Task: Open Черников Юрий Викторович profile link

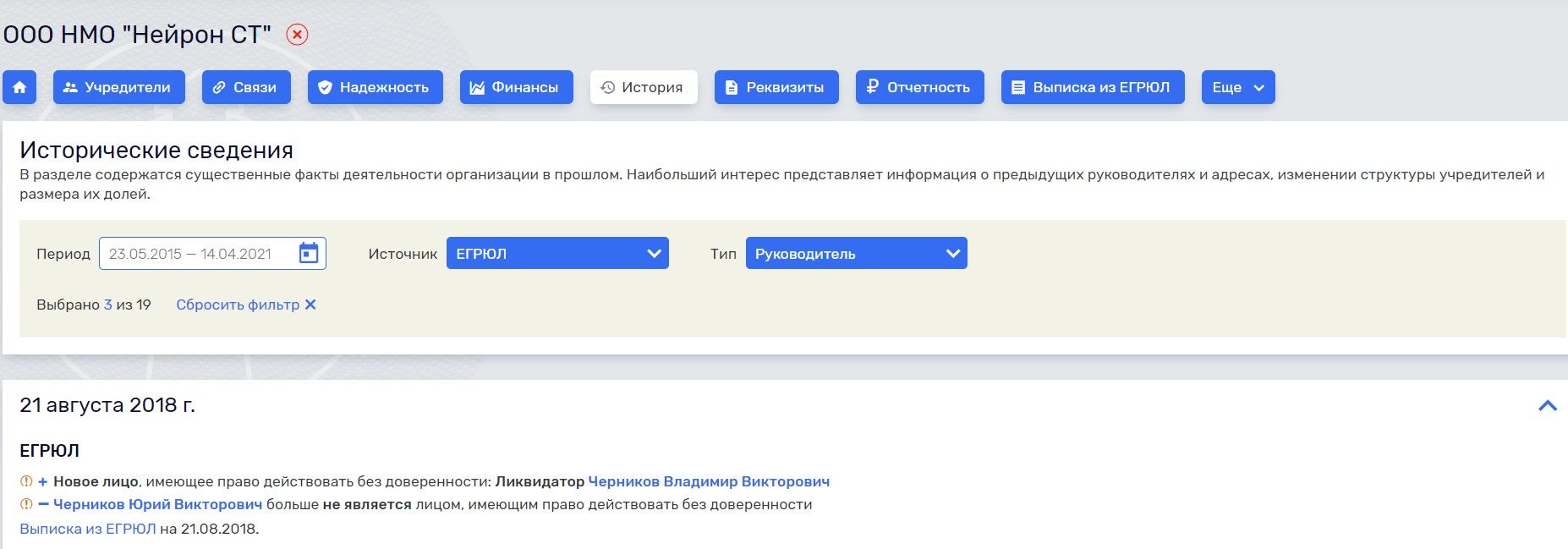Action: [157, 504]
